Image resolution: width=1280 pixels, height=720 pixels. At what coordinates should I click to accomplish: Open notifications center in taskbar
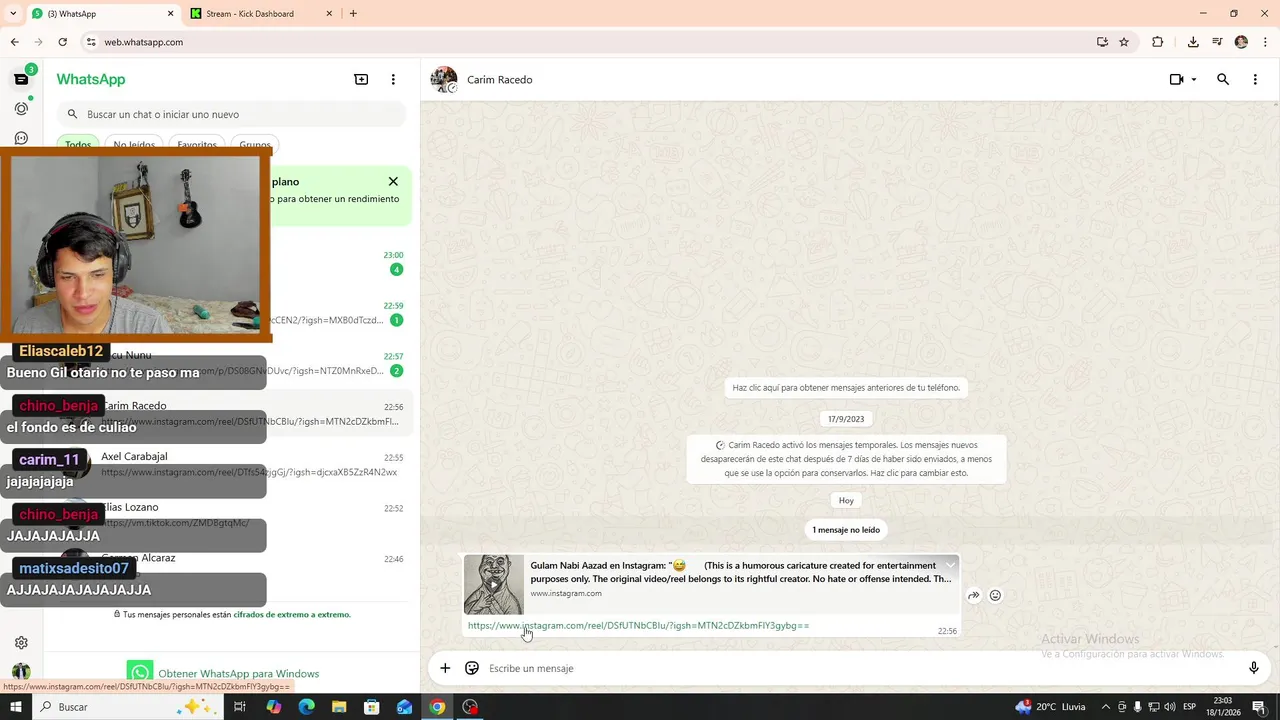click(1259, 707)
